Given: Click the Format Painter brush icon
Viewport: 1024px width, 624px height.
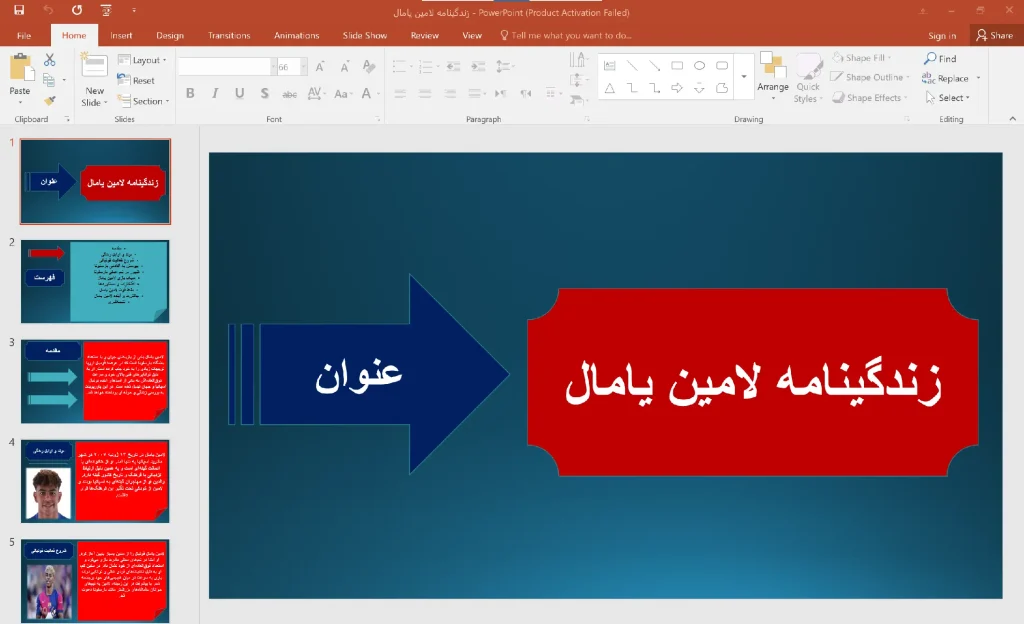Looking at the screenshot, I should 50,101.
